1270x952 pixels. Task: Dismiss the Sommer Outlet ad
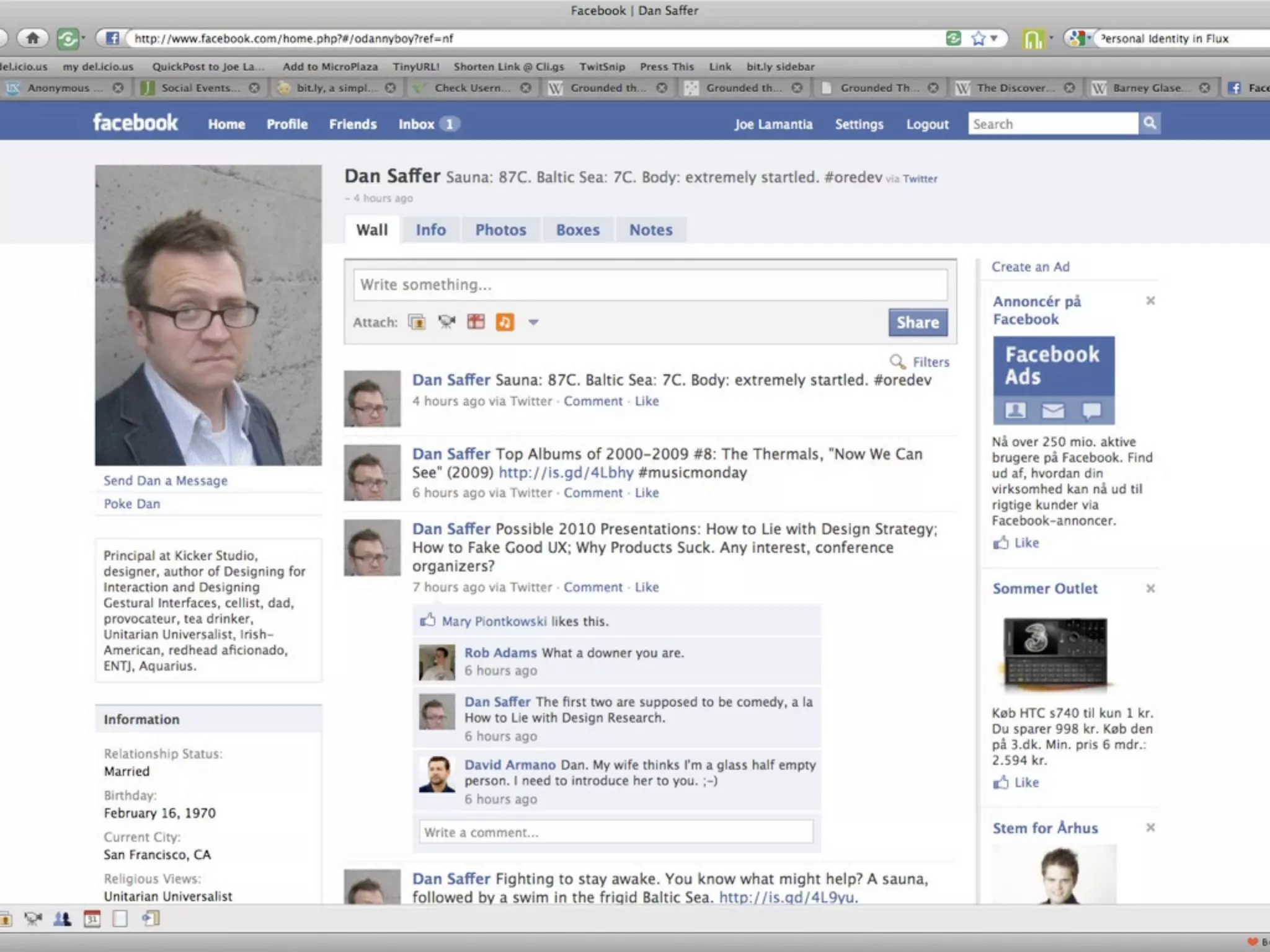tap(1150, 588)
